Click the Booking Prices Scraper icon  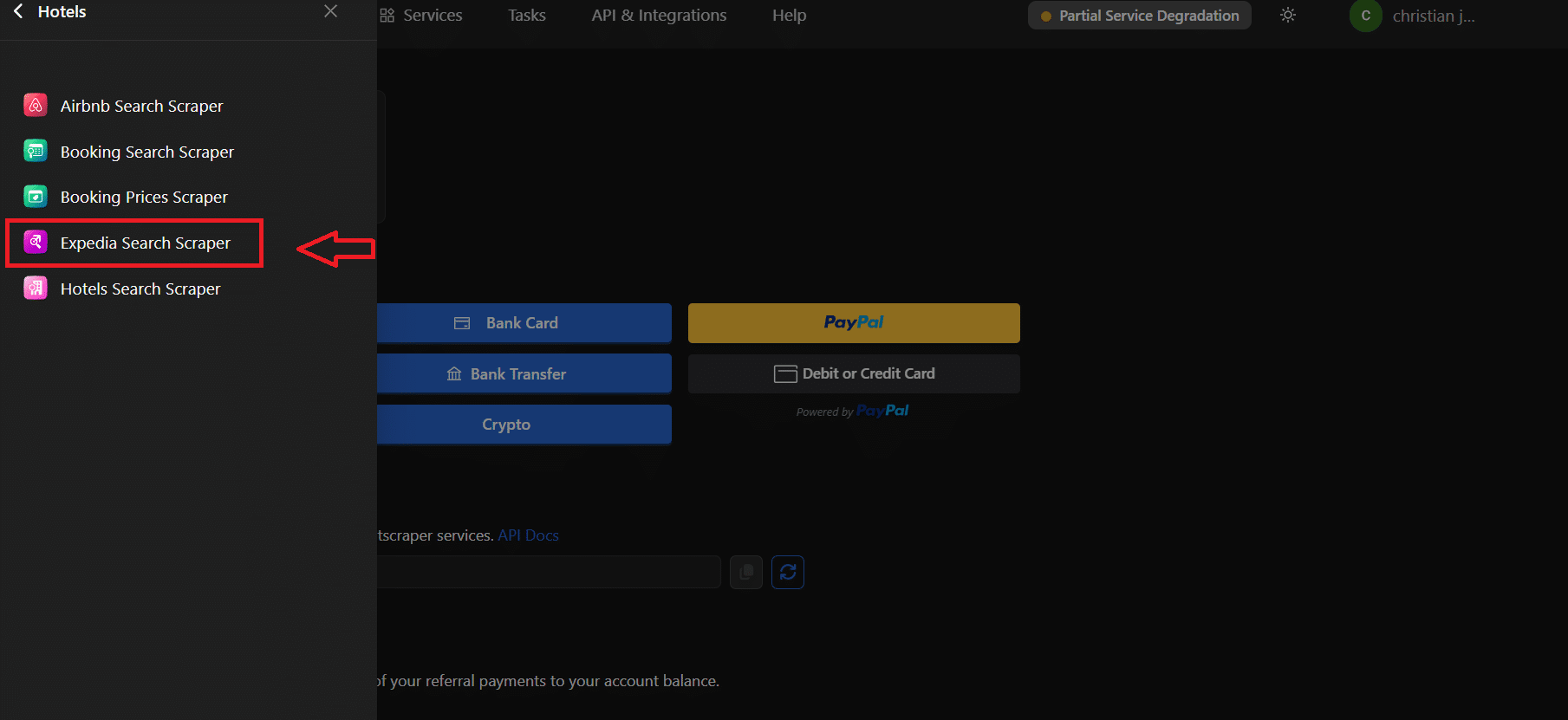coord(36,197)
